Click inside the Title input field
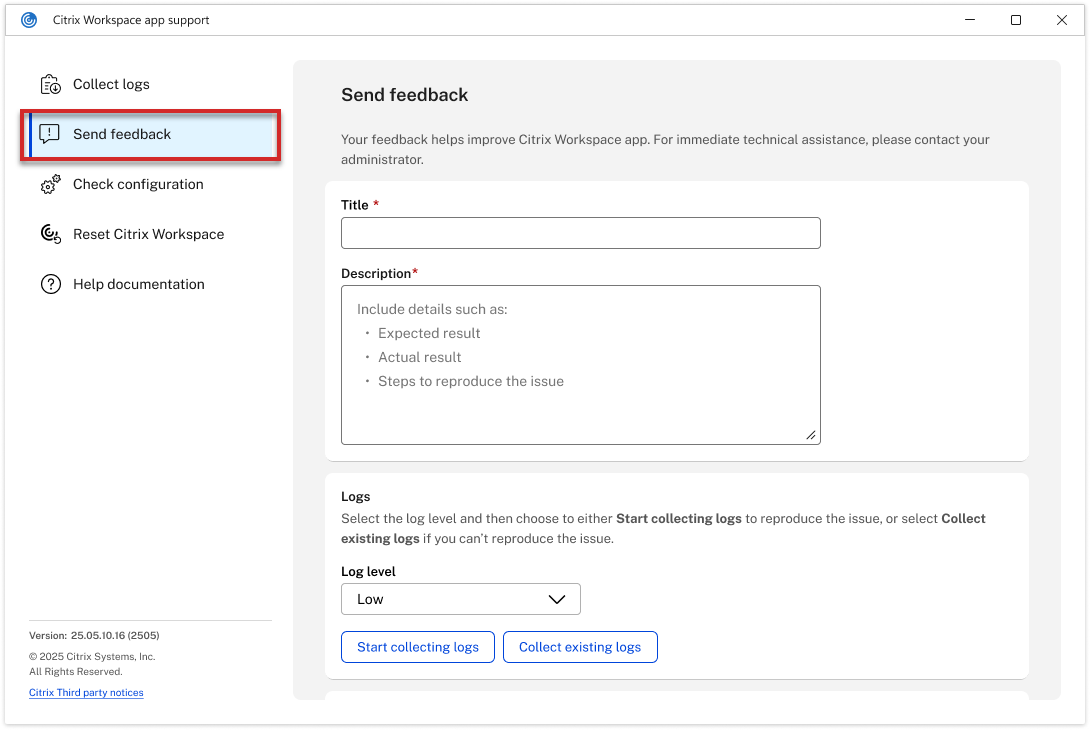 pos(580,233)
